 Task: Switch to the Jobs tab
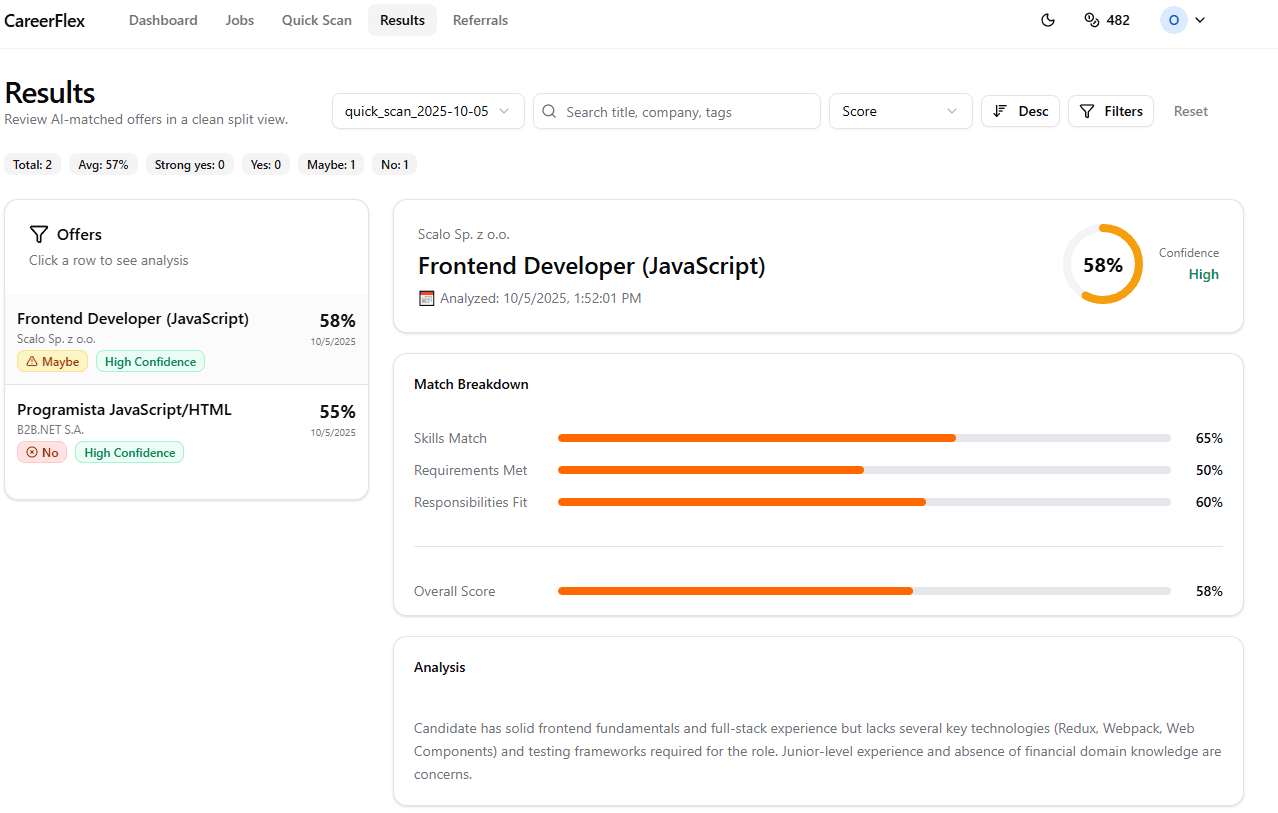coord(239,20)
